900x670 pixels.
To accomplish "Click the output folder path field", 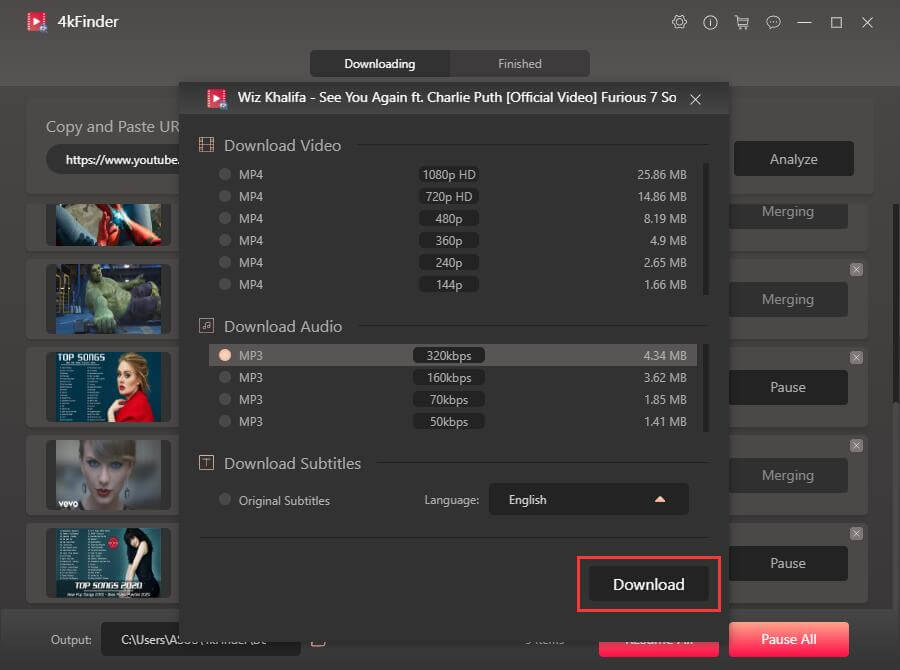I will pyautogui.click(x=200, y=639).
